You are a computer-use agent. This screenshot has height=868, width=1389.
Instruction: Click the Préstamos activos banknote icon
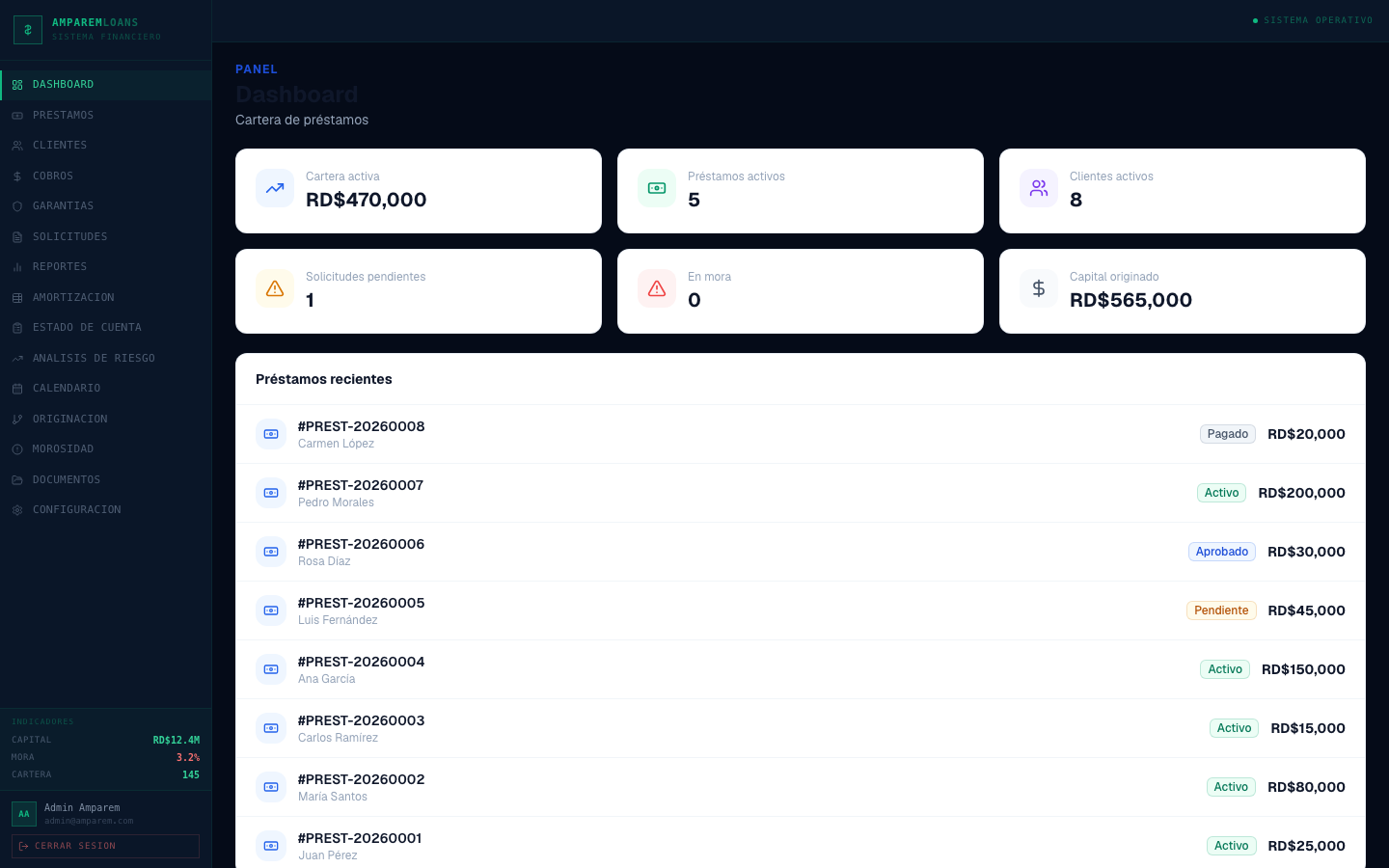pyautogui.click(x=657, y=188)
